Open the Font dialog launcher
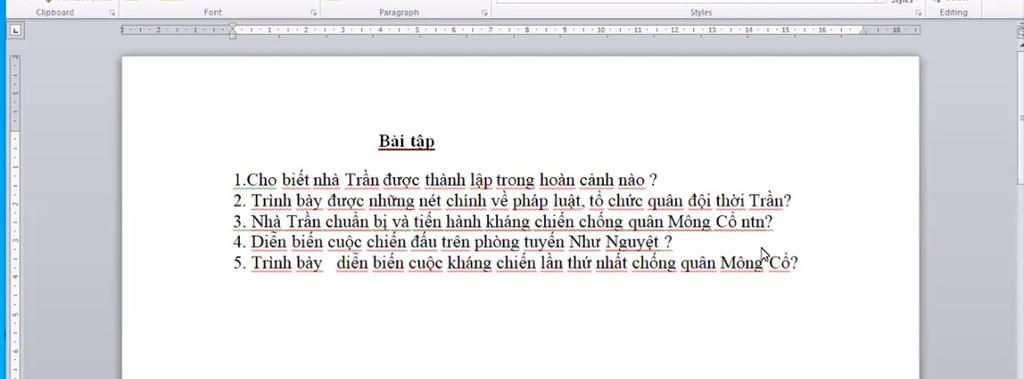 pos(314,12)
